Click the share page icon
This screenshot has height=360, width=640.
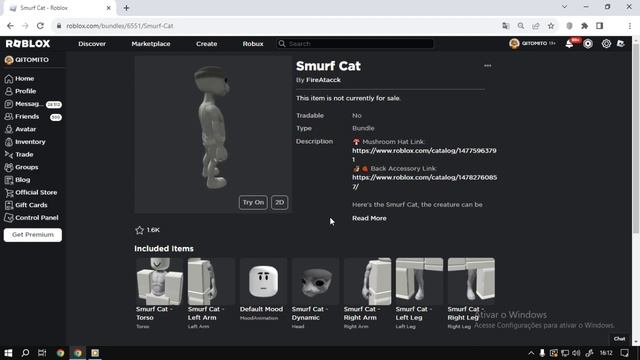click(x=536, y=26)
